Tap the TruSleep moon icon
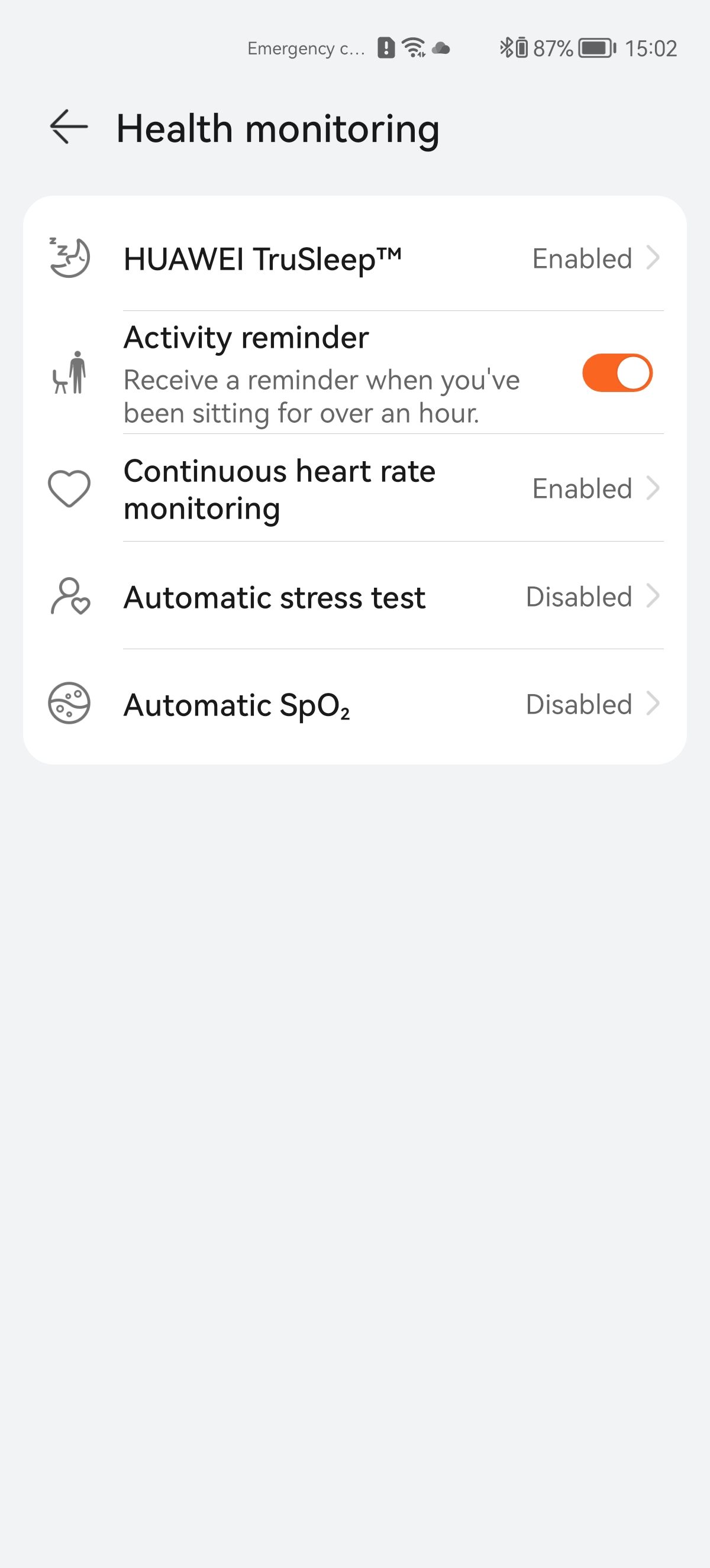 coord(69,258)
